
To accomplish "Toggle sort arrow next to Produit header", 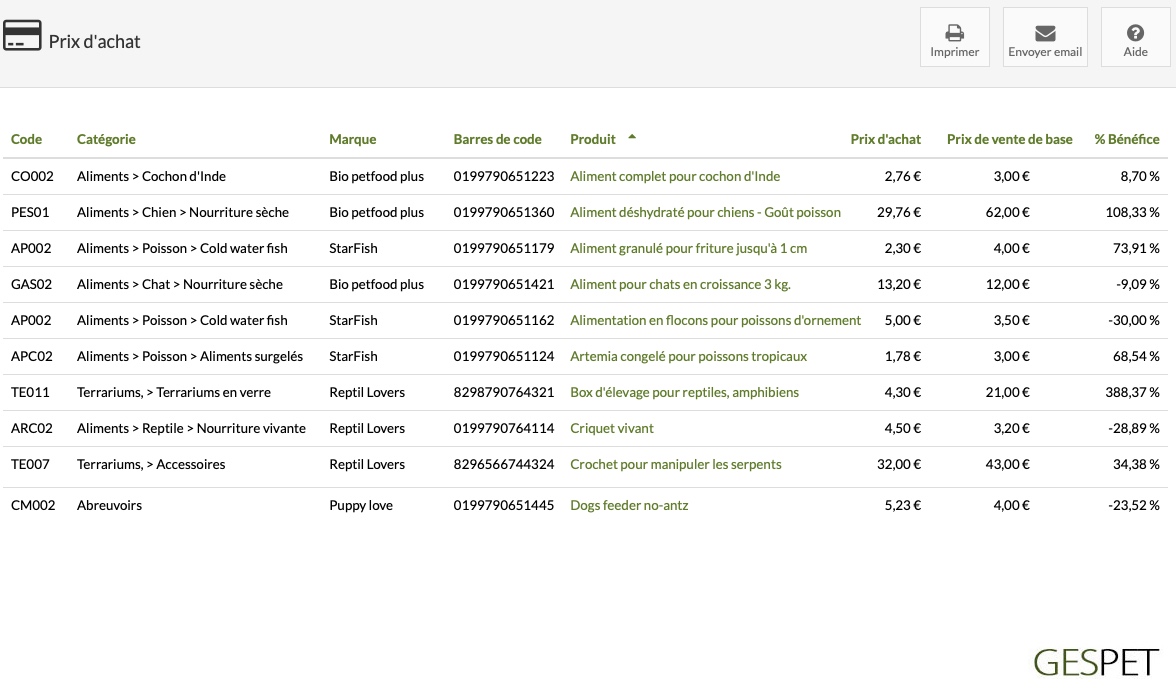I will (632, 137).
